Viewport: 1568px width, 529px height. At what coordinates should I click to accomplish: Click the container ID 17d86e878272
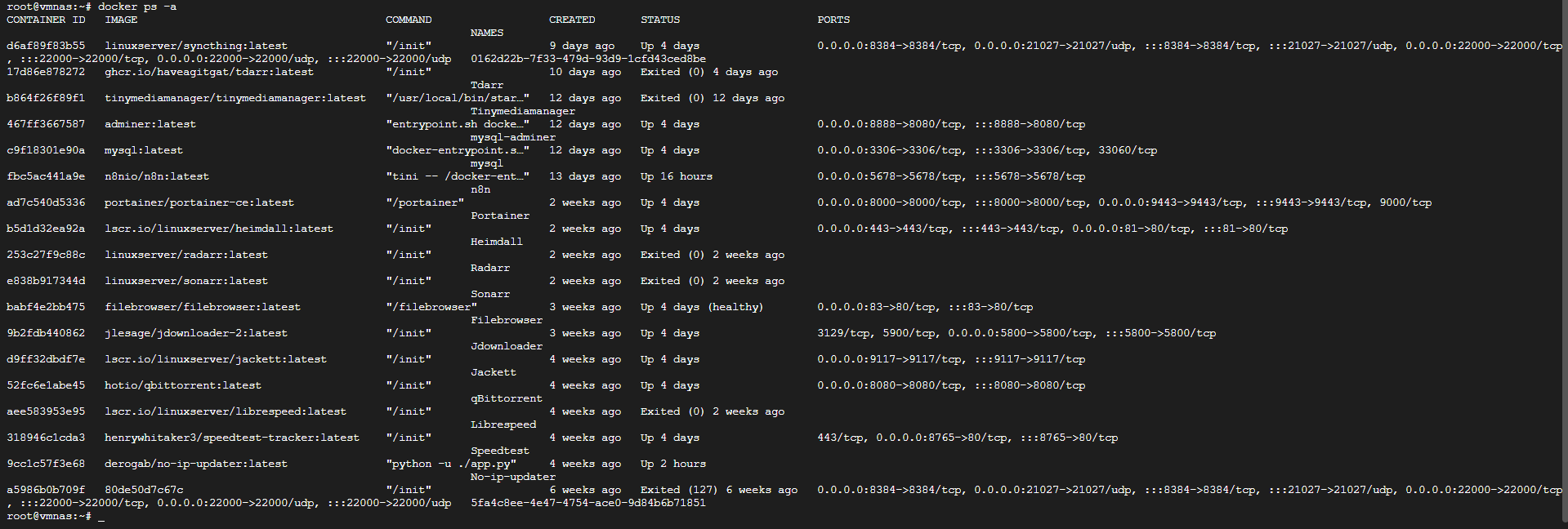(x=46, y=72)
